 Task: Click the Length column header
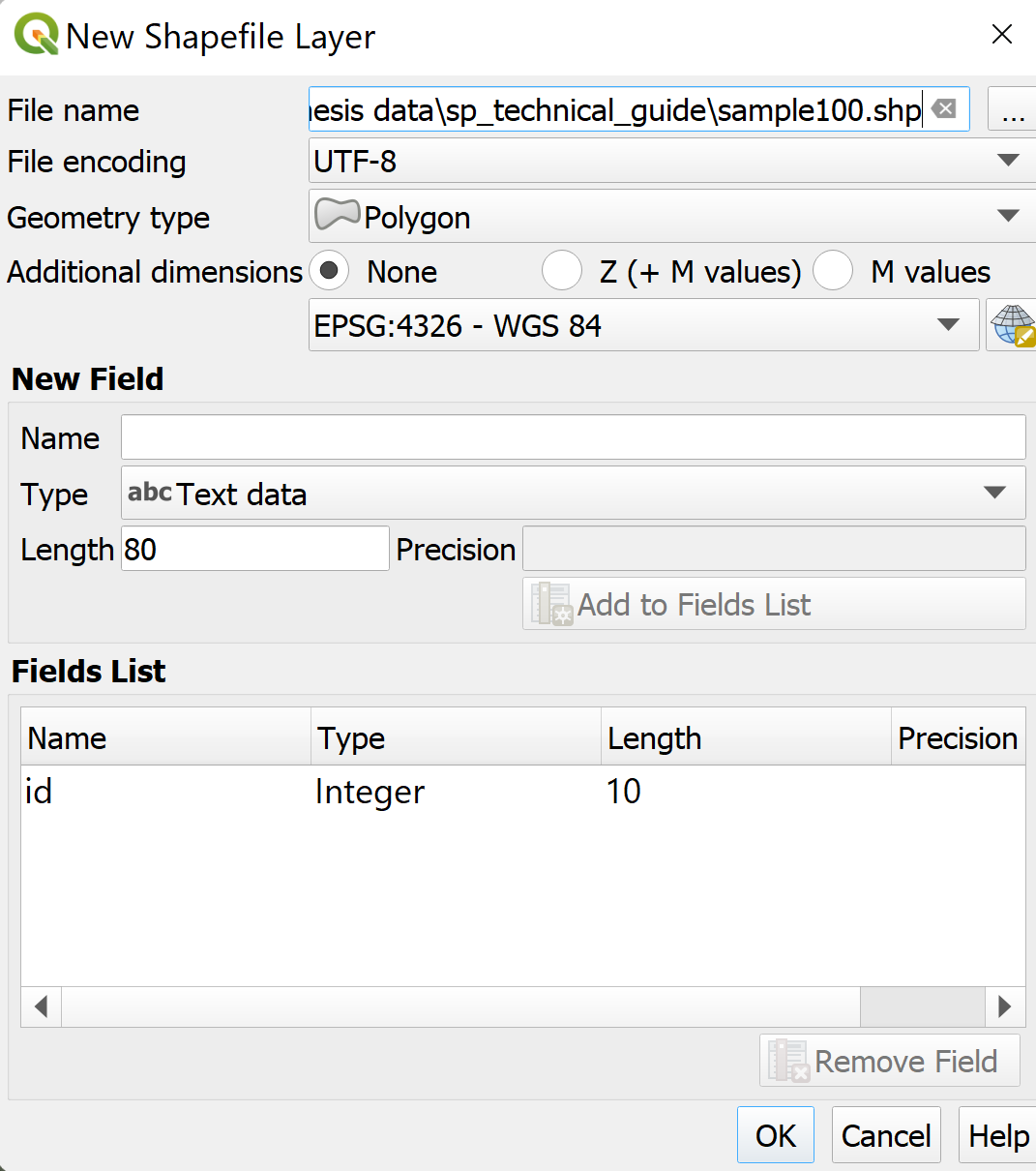(x=745, y=738)
